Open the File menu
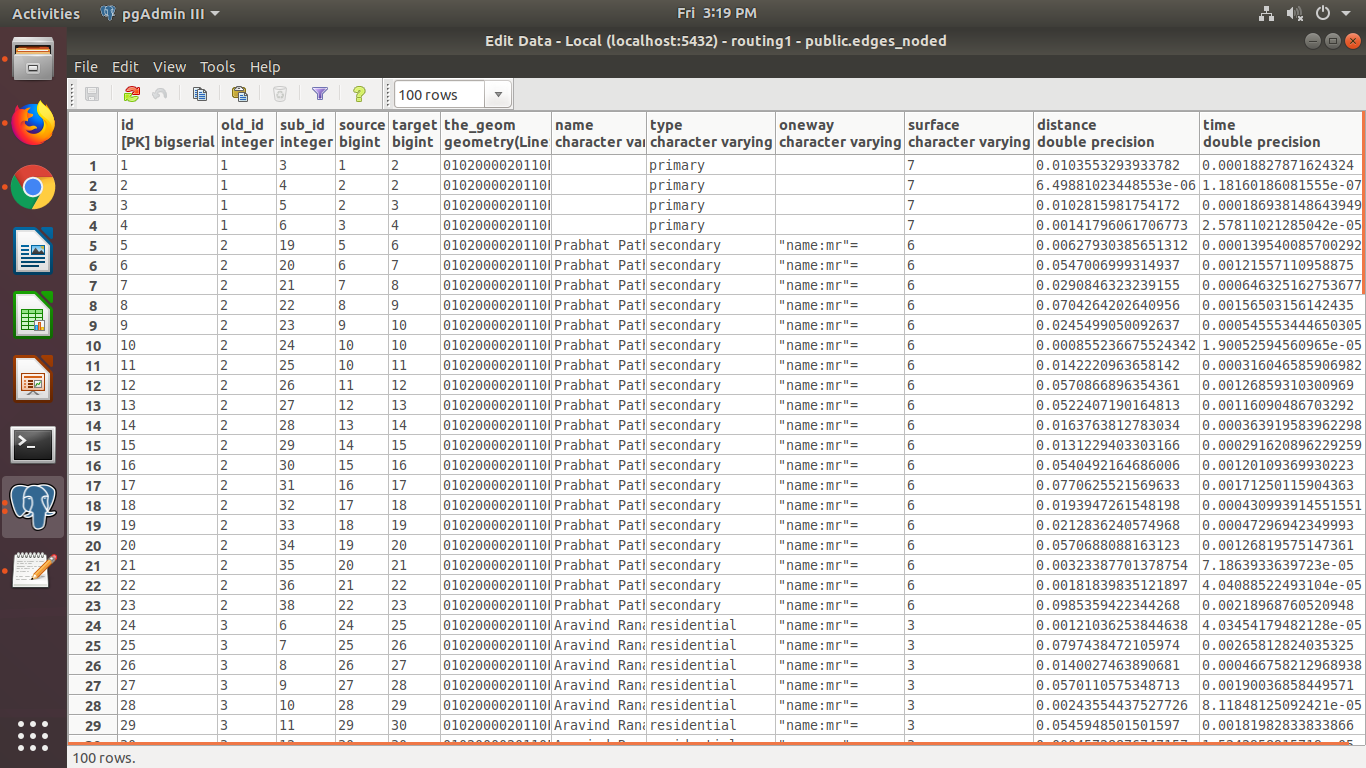This screenshot has width=1366, height=768. (x=86, y=66)
